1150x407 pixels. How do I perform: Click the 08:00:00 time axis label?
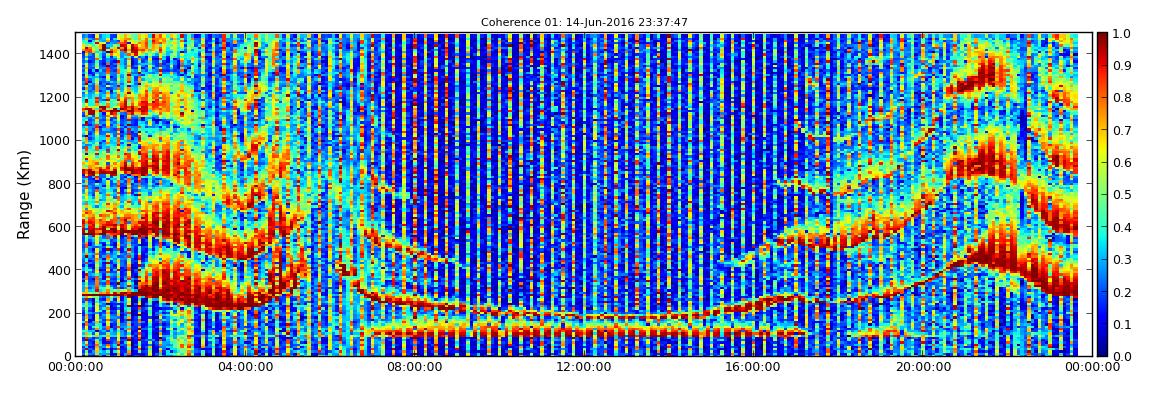[x=416, y=367]
